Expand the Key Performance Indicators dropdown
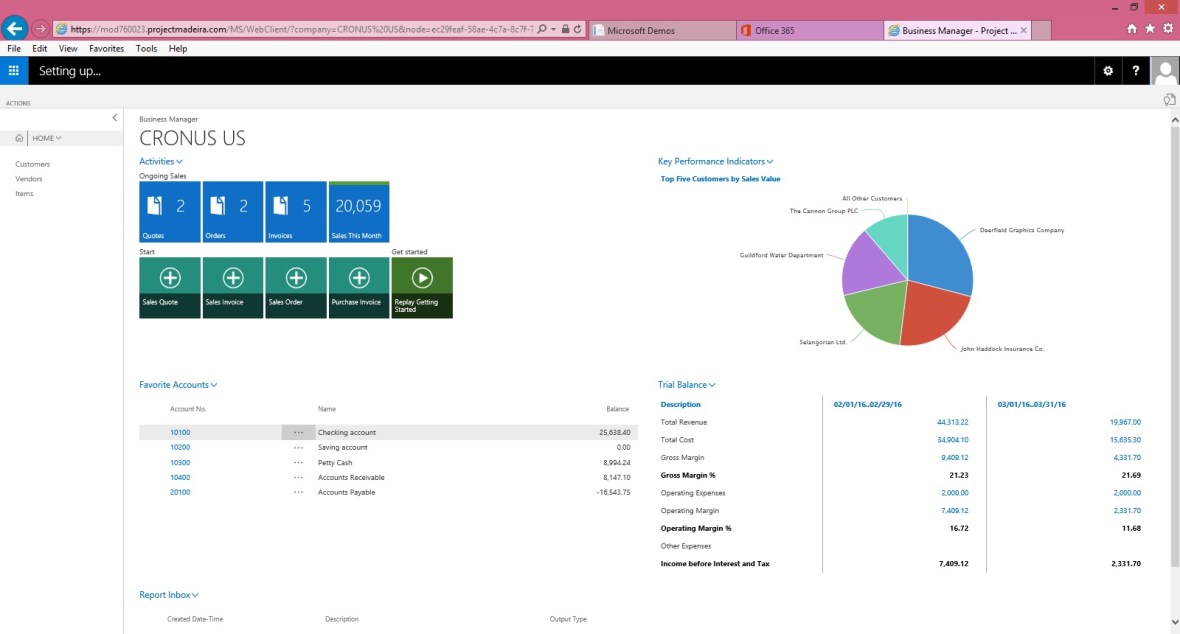The height and width of the screenshot is (634, 1180). point(715,161)
